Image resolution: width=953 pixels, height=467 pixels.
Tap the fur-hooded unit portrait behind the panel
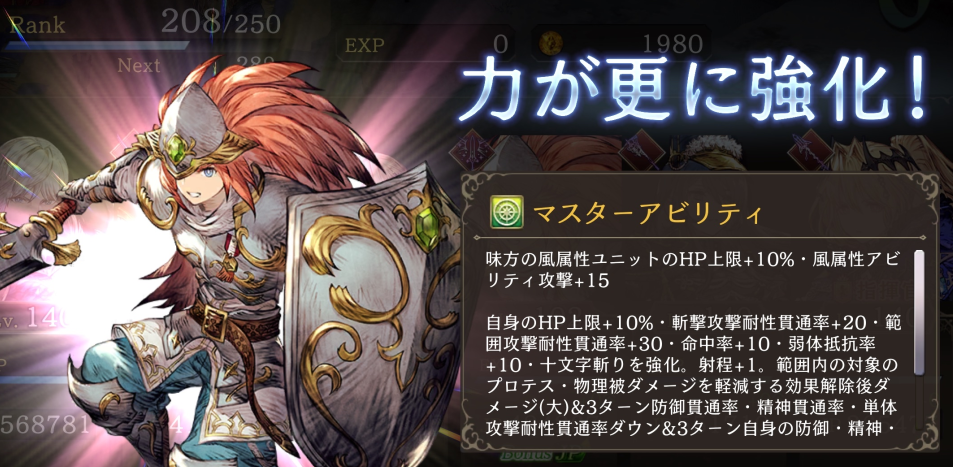pos(705,152)
